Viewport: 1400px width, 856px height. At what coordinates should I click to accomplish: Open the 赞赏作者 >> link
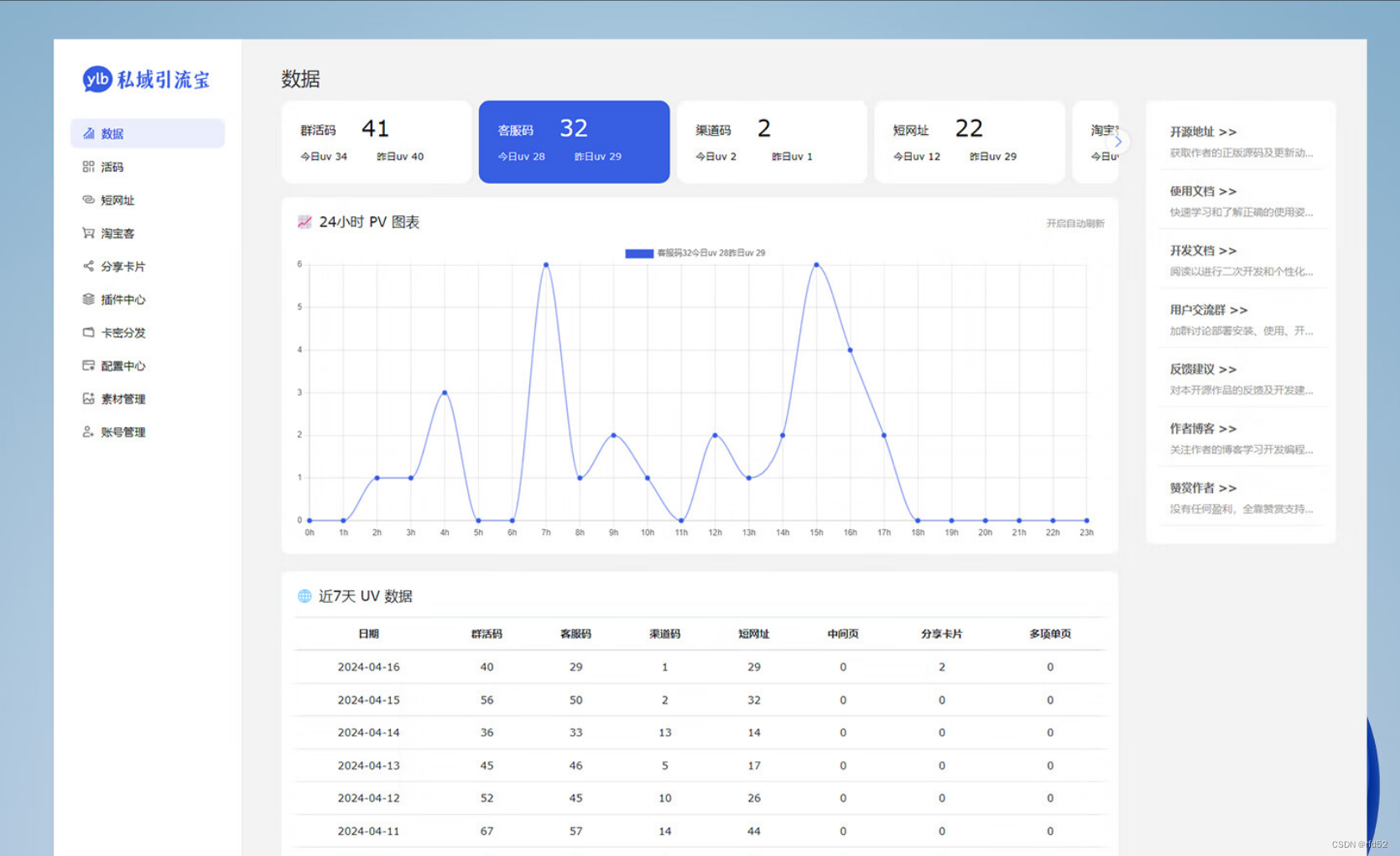point(1203,488)
